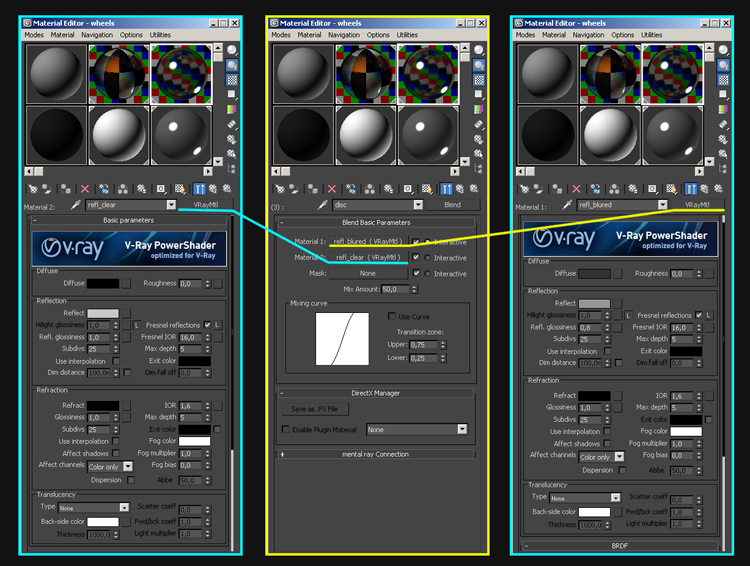Screen dimensions: 750x566
Task: Click the eyedropper next to refl_blured name
Action: (566, 205)
